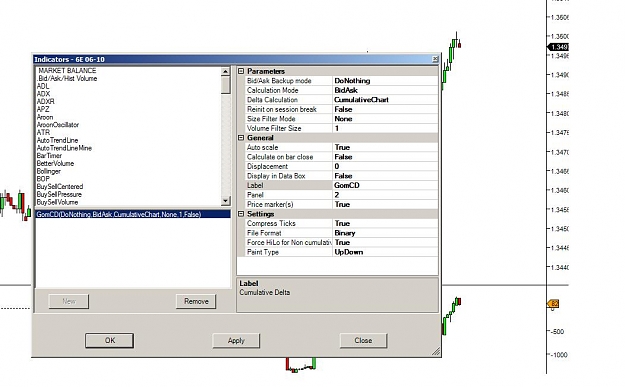Click Bid/Ask Backup mode value DoNothing
The height and width of the screenshot is (387, 625).
click(385, 81)
